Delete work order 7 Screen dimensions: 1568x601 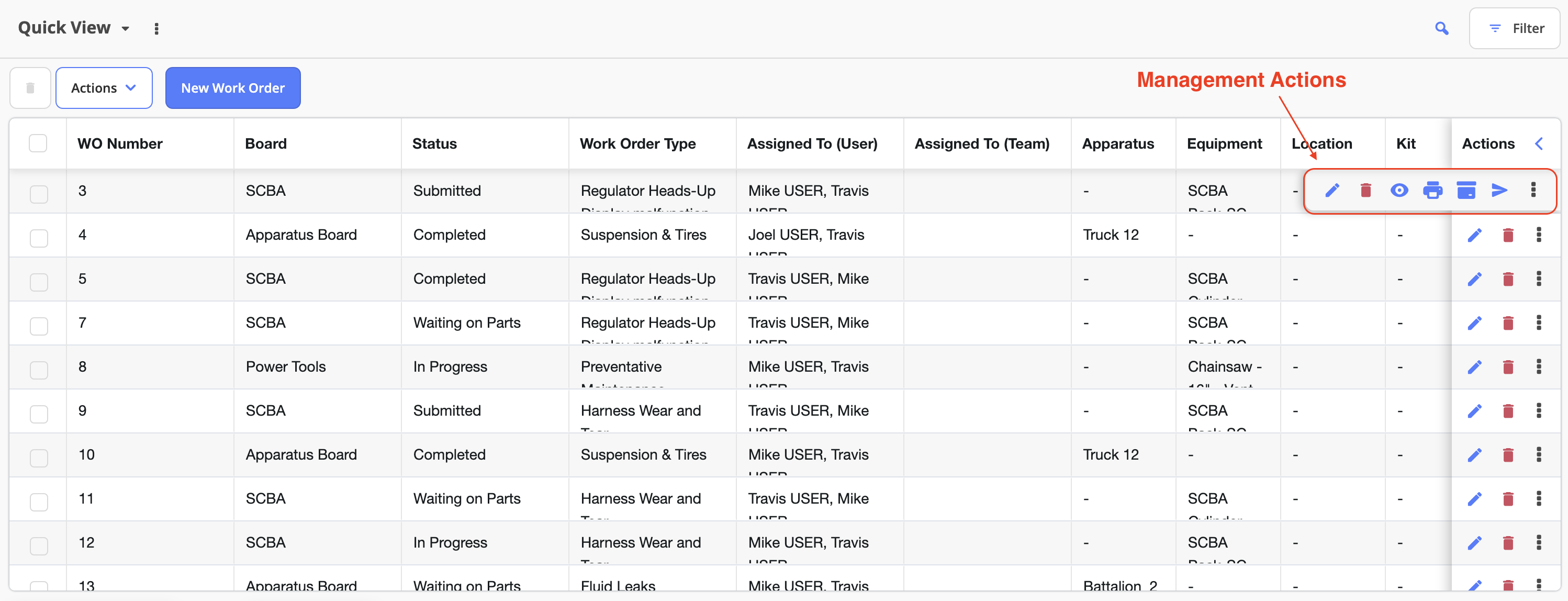[1508, 322]
